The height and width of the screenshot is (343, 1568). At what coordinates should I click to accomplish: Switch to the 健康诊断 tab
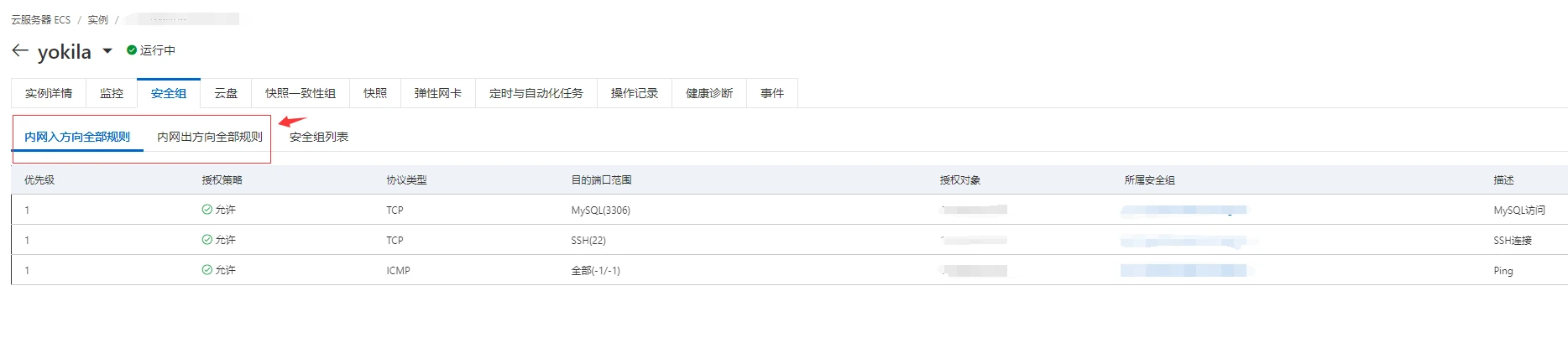coord(709,93)
